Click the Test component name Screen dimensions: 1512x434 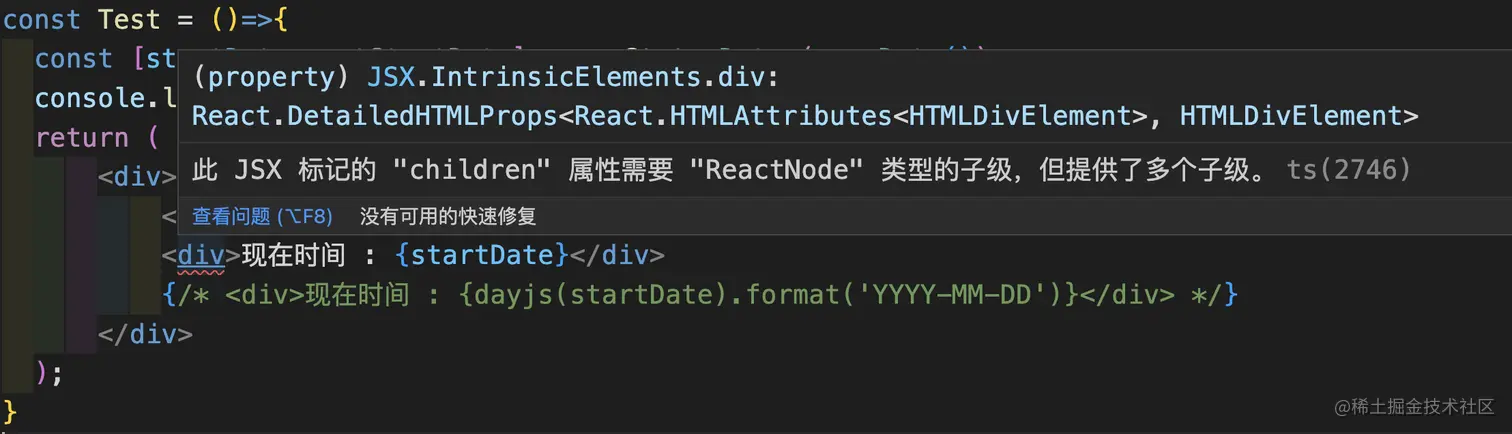pyautogui.click(x=129, y=19)
